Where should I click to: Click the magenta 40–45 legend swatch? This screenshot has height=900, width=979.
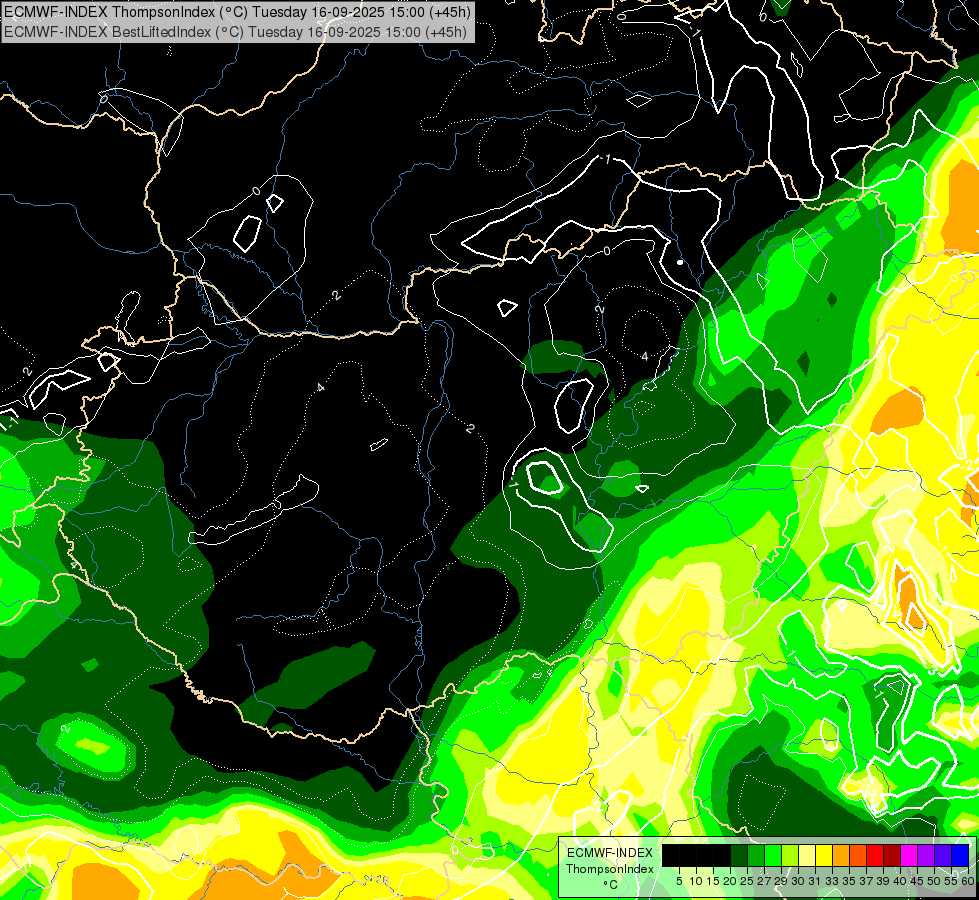(909, 856)
